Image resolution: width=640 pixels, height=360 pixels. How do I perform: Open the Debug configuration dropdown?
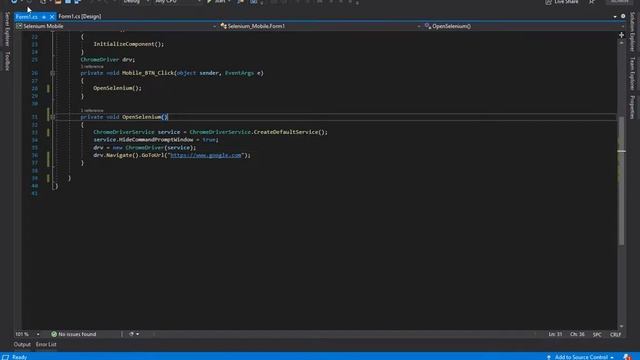pyautogui.click(x=136, y=2)
